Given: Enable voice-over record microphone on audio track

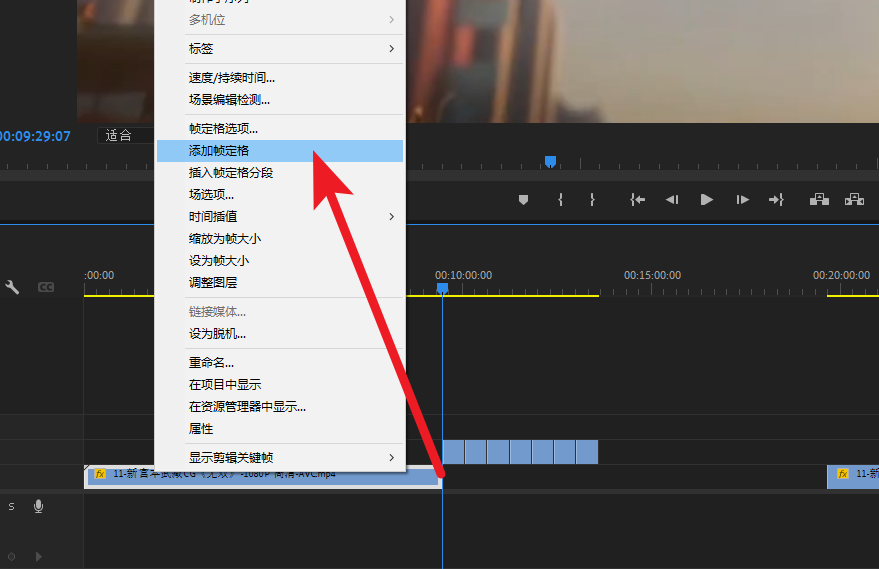Looking at the screenshot, I should [39, 507].
